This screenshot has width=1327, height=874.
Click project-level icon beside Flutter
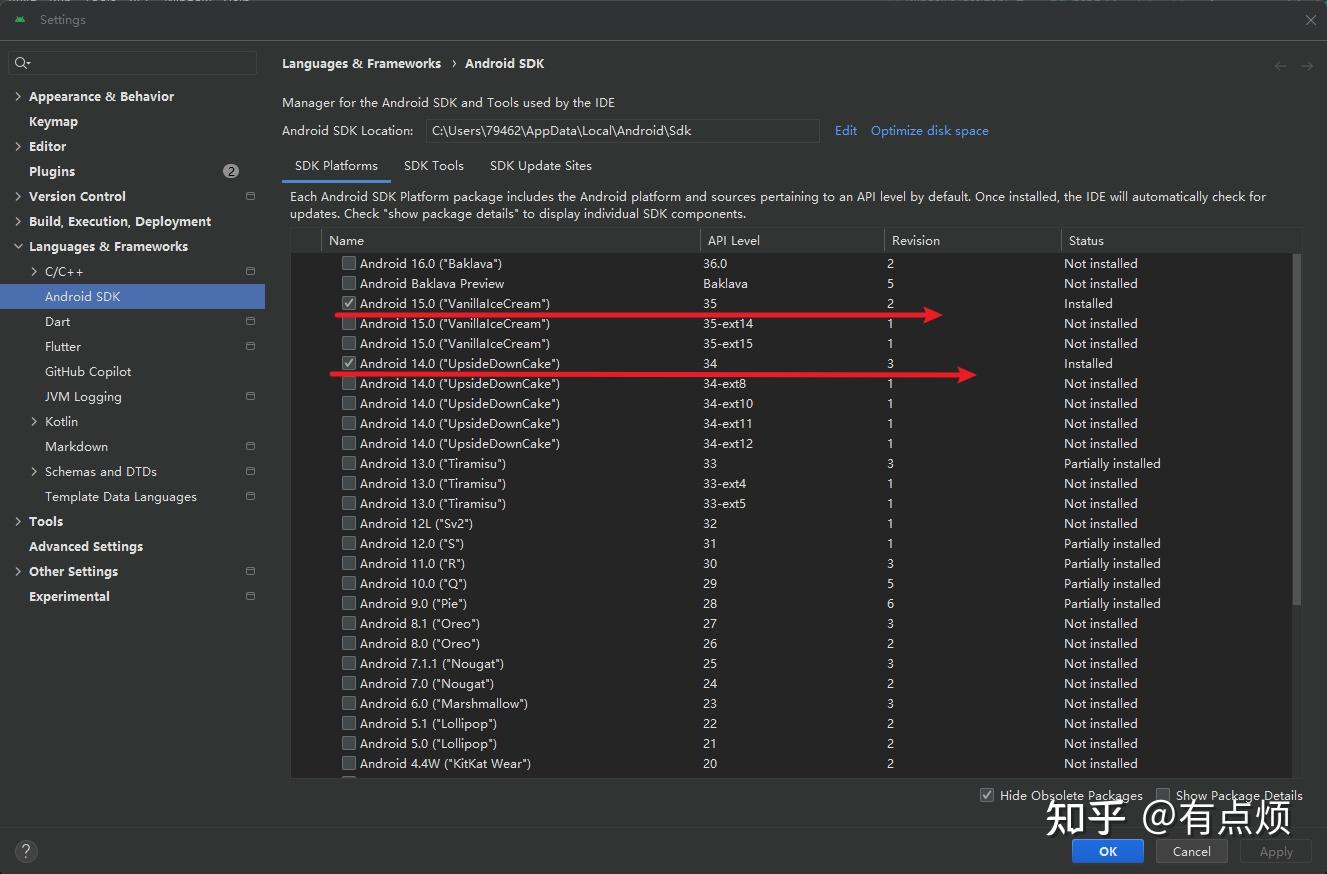[x=250, y=346]
